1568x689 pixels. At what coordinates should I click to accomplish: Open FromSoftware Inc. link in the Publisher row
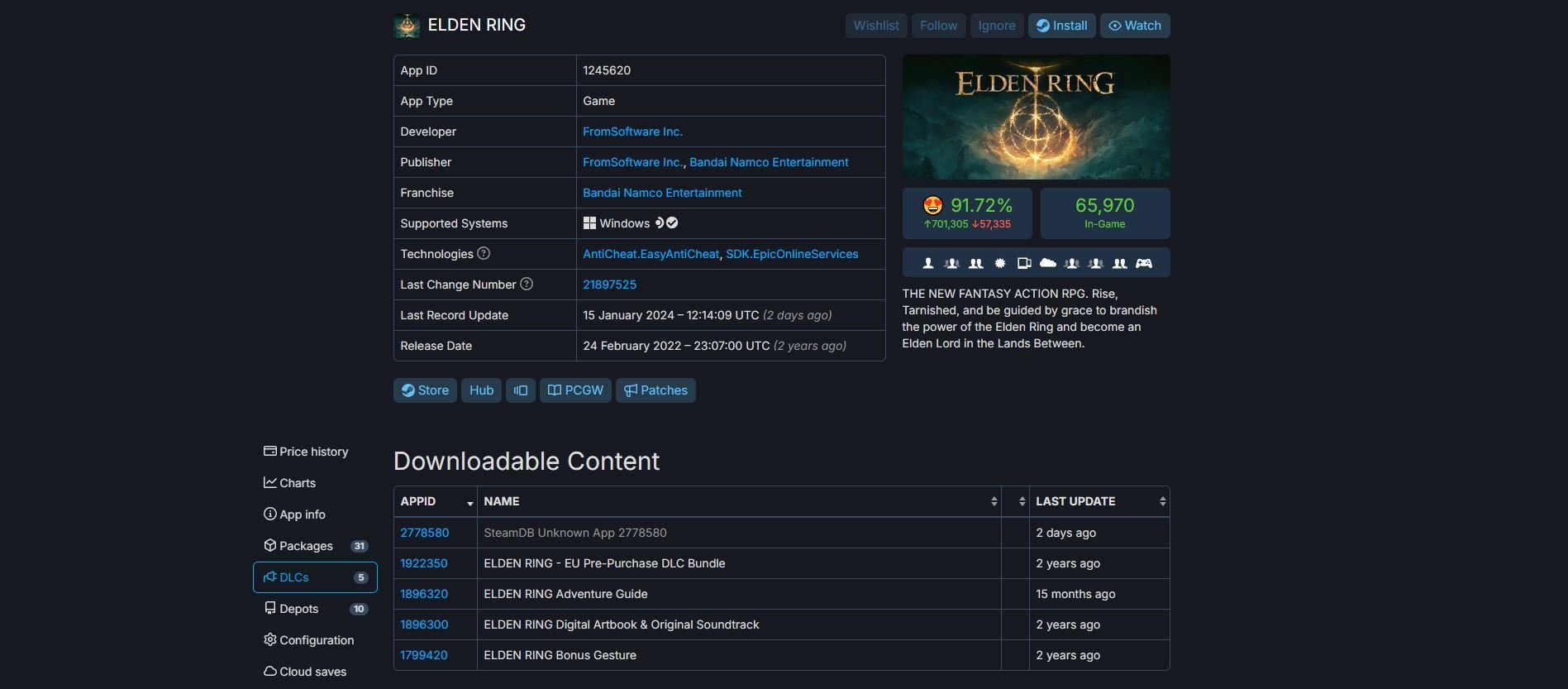(x=632, y=162)
